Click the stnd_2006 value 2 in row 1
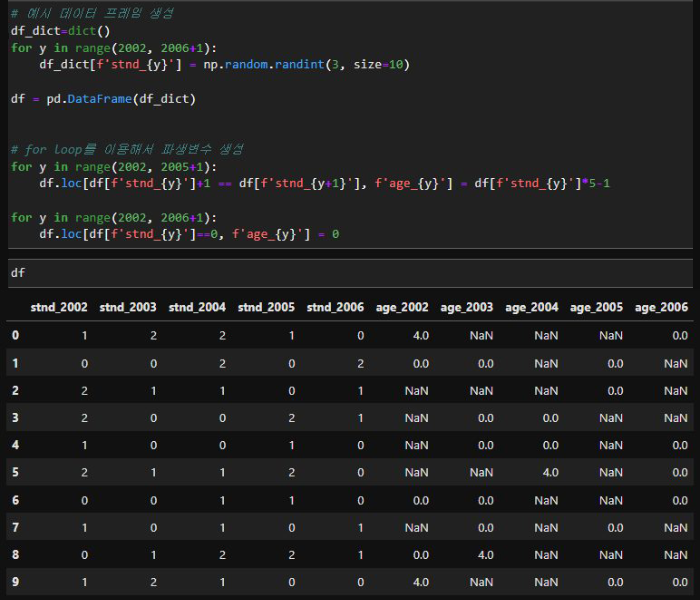 click(360, 363)
